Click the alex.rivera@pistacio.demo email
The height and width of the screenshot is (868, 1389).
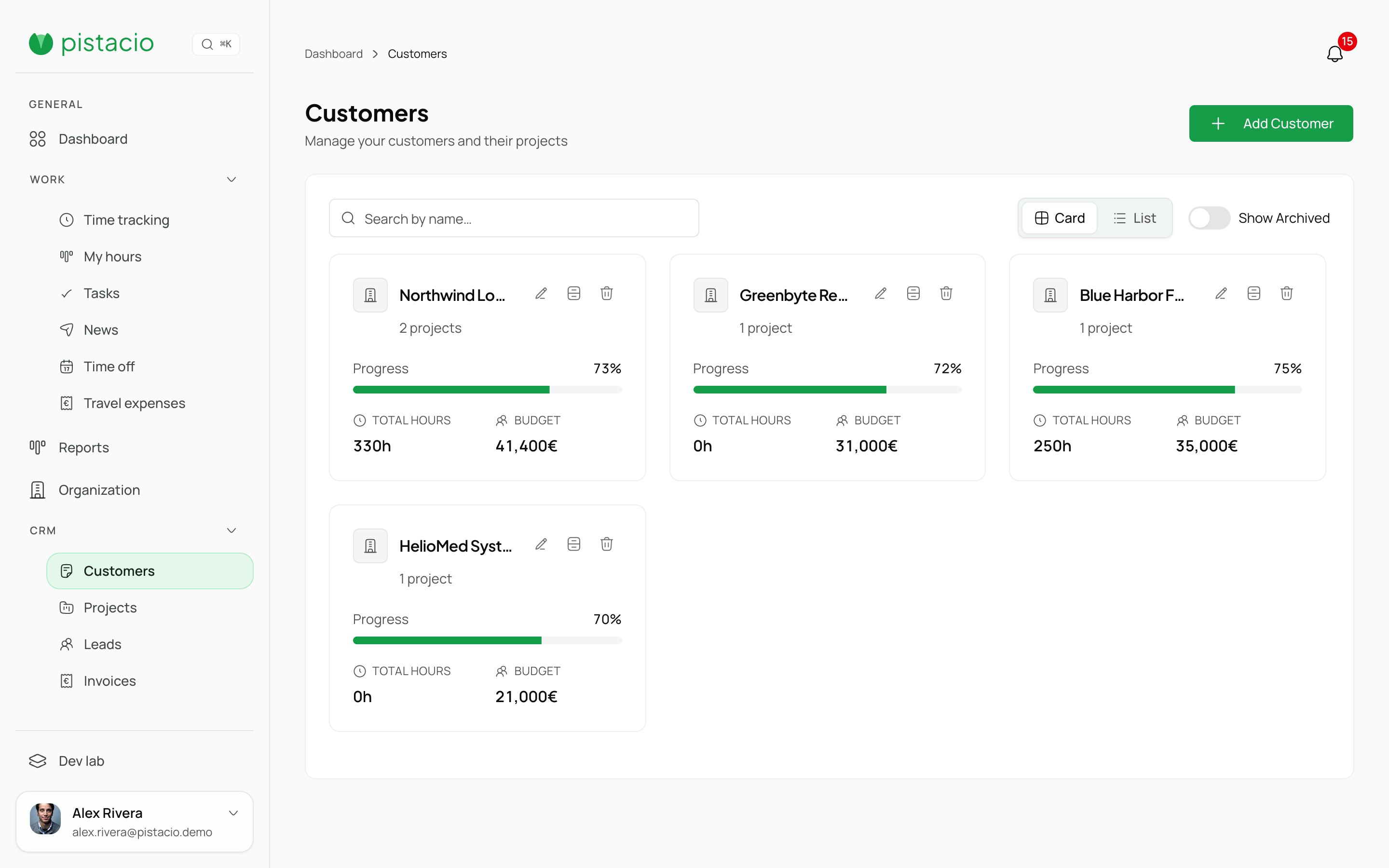(142, 832)
